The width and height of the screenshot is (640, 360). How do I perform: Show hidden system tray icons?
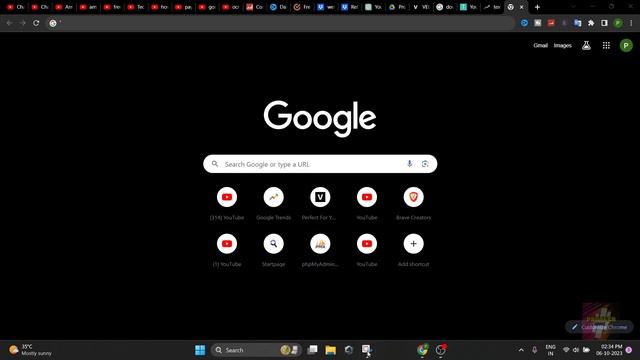521,350
